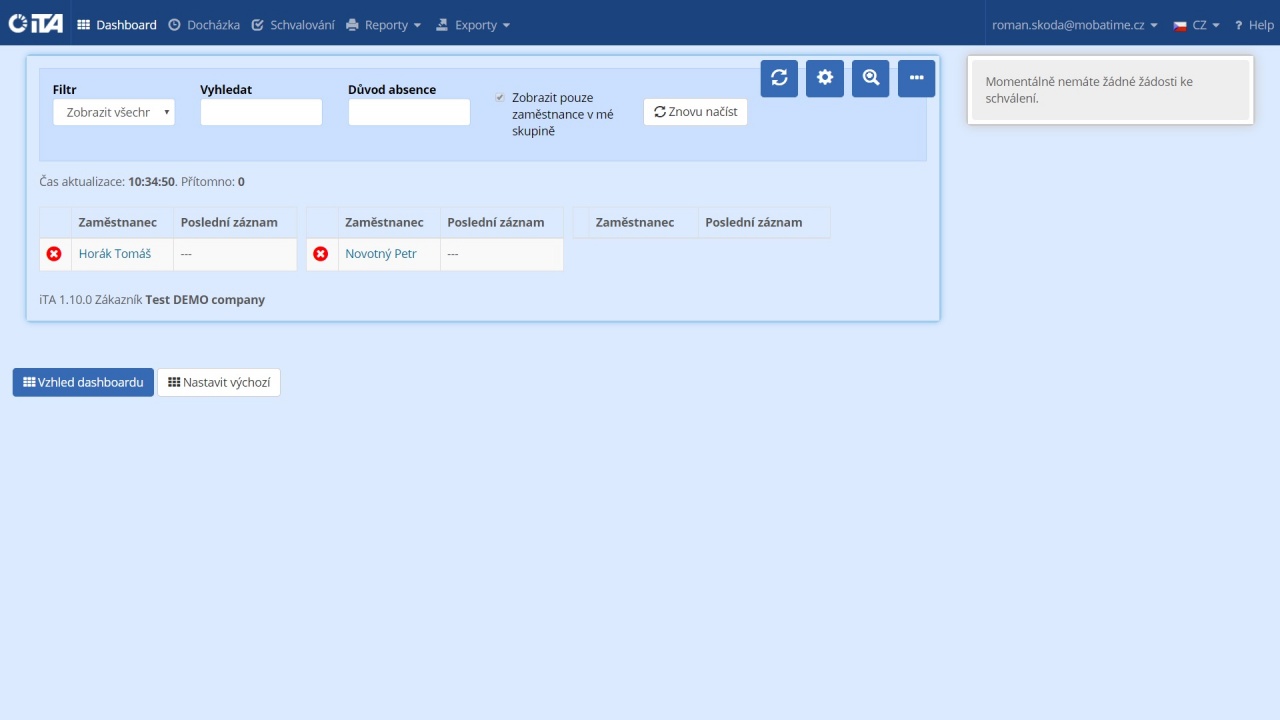Open more options via the ellipsis icon
1280x720 pixels.
pos(916,78)
